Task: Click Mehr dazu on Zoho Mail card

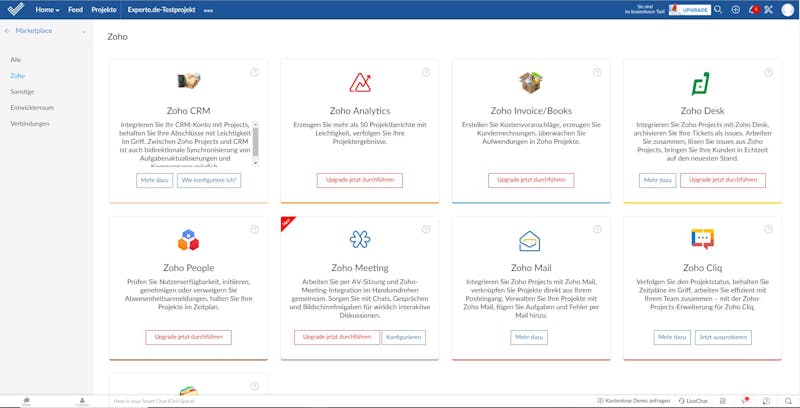Action: pyautogui.click(x=529, y=338)
